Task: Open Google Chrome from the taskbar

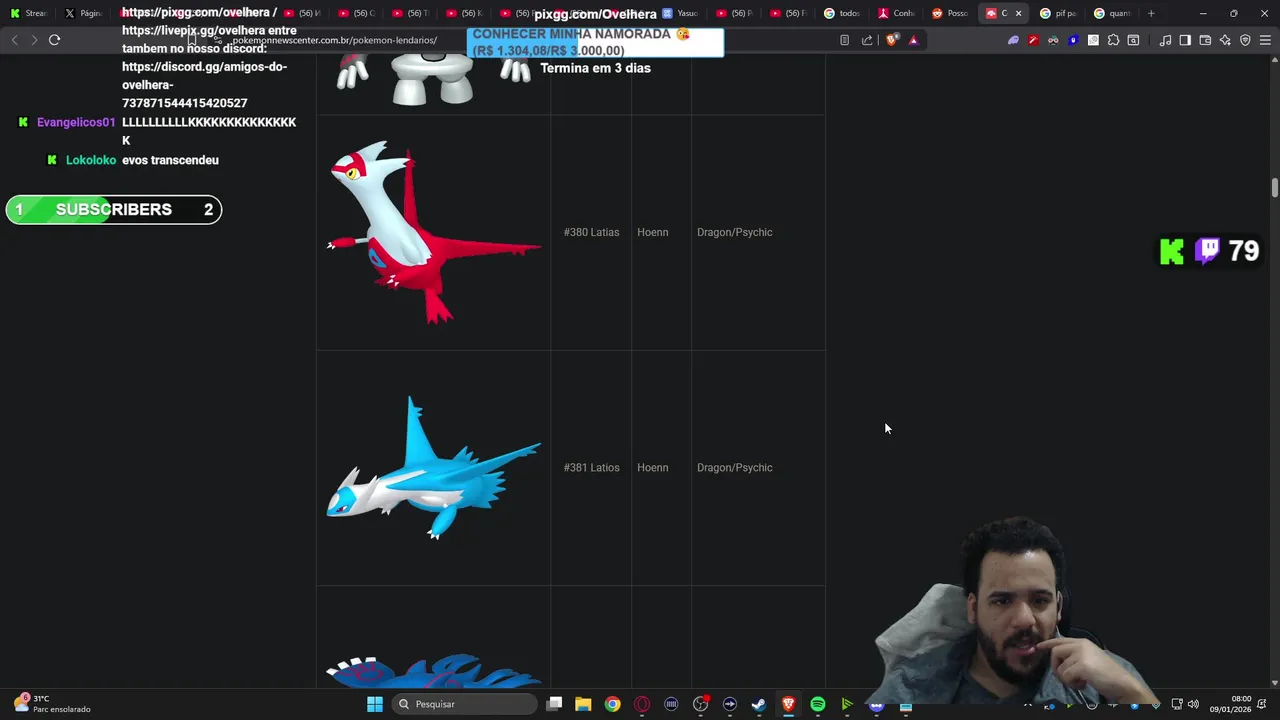Action: (612, 704)
